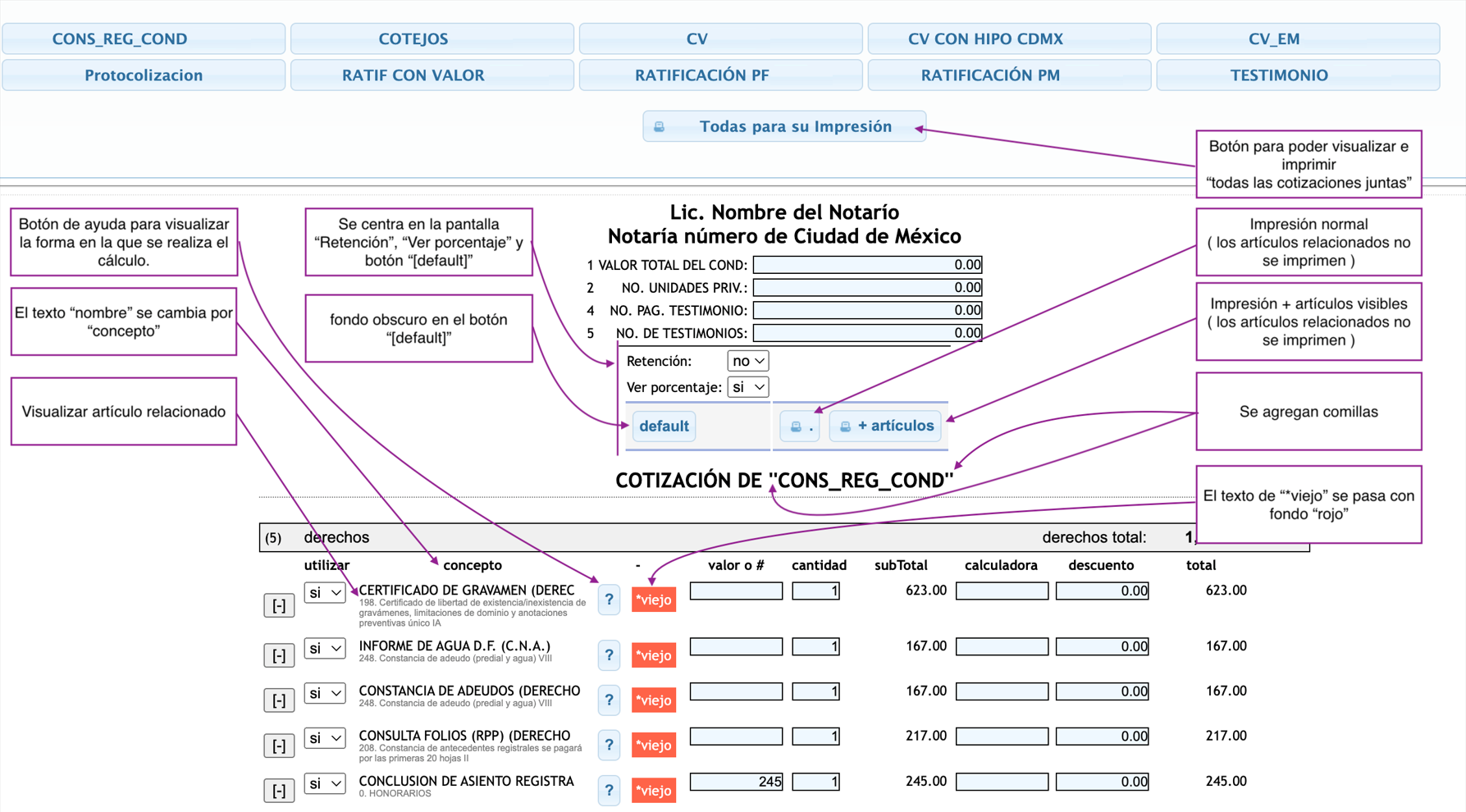Switch to CV_EM tab

pyautogui.click(x=1298, y=39)
